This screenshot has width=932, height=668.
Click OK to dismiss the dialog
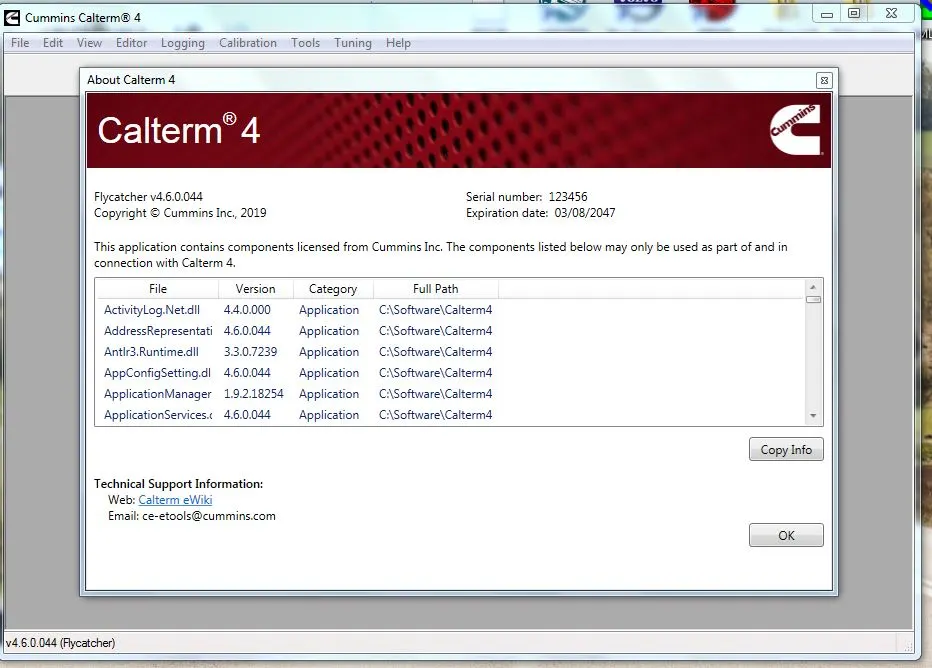(x=786, y=535)
